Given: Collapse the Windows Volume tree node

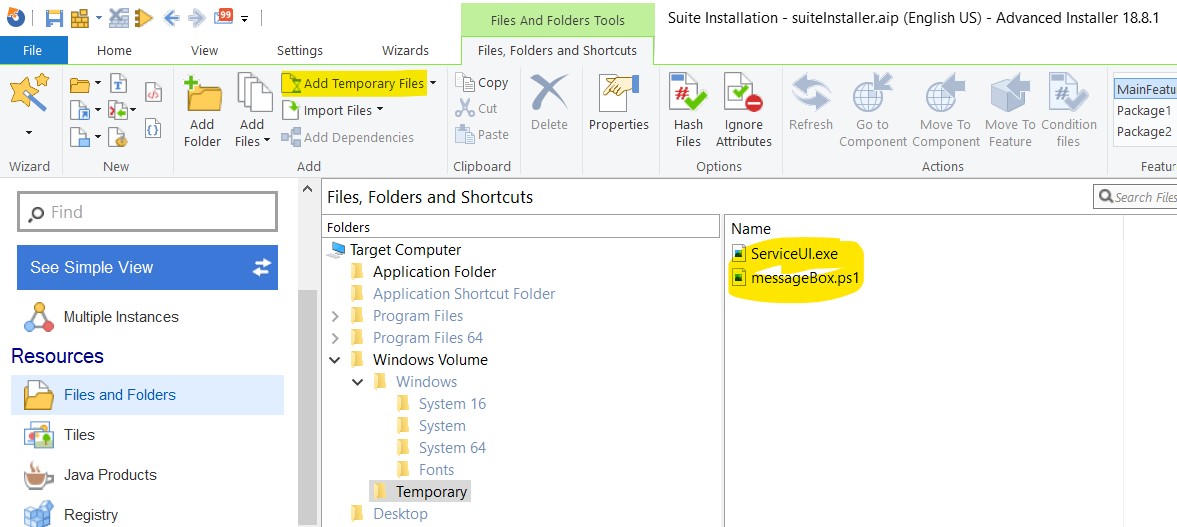Looking at the screenshot, I should click(335, 360).
